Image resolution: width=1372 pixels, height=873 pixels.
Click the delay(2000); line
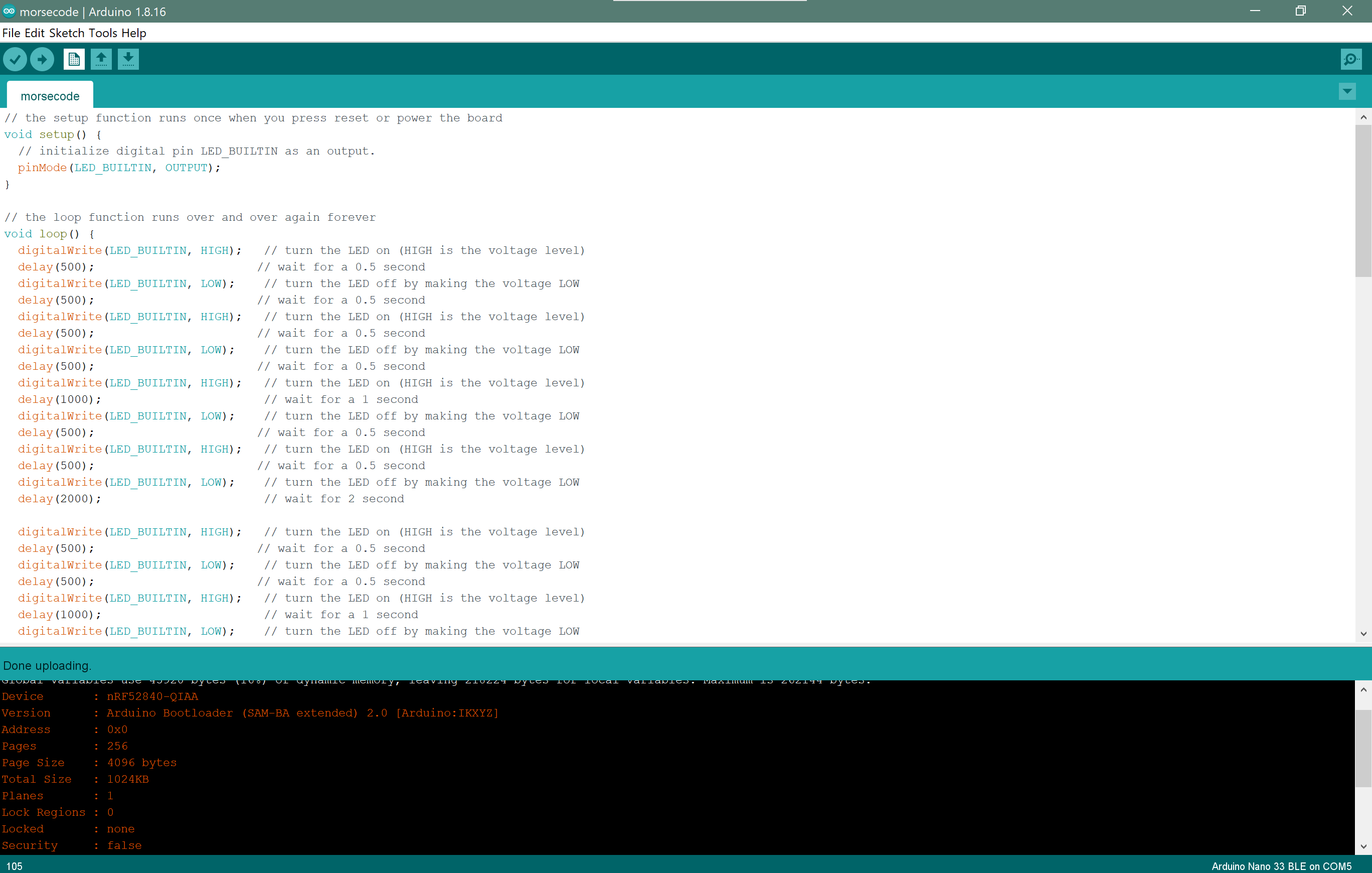coord(59,499)
